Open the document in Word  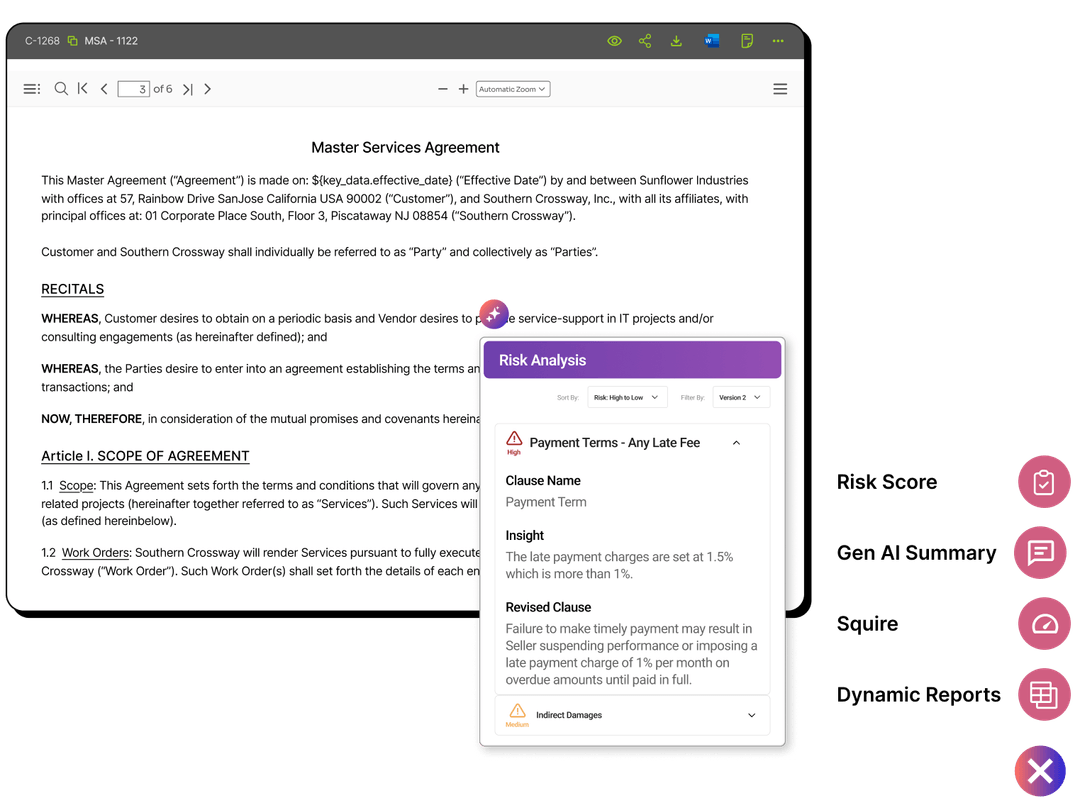tap(712, 41)
